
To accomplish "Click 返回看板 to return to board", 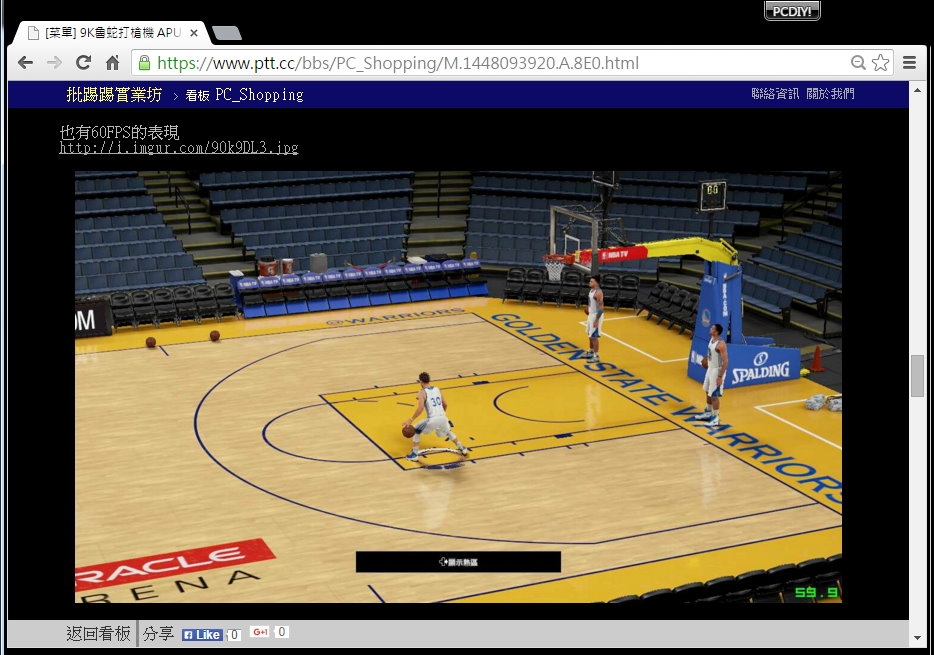I will 98,634.
